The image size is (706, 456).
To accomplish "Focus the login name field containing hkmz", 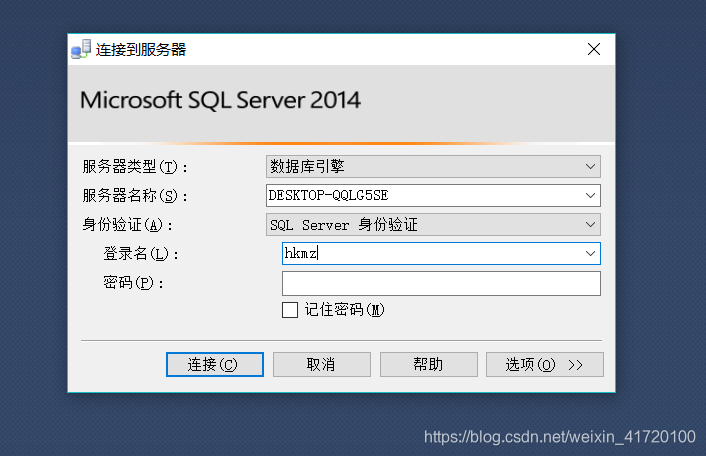I will (432, 253).
